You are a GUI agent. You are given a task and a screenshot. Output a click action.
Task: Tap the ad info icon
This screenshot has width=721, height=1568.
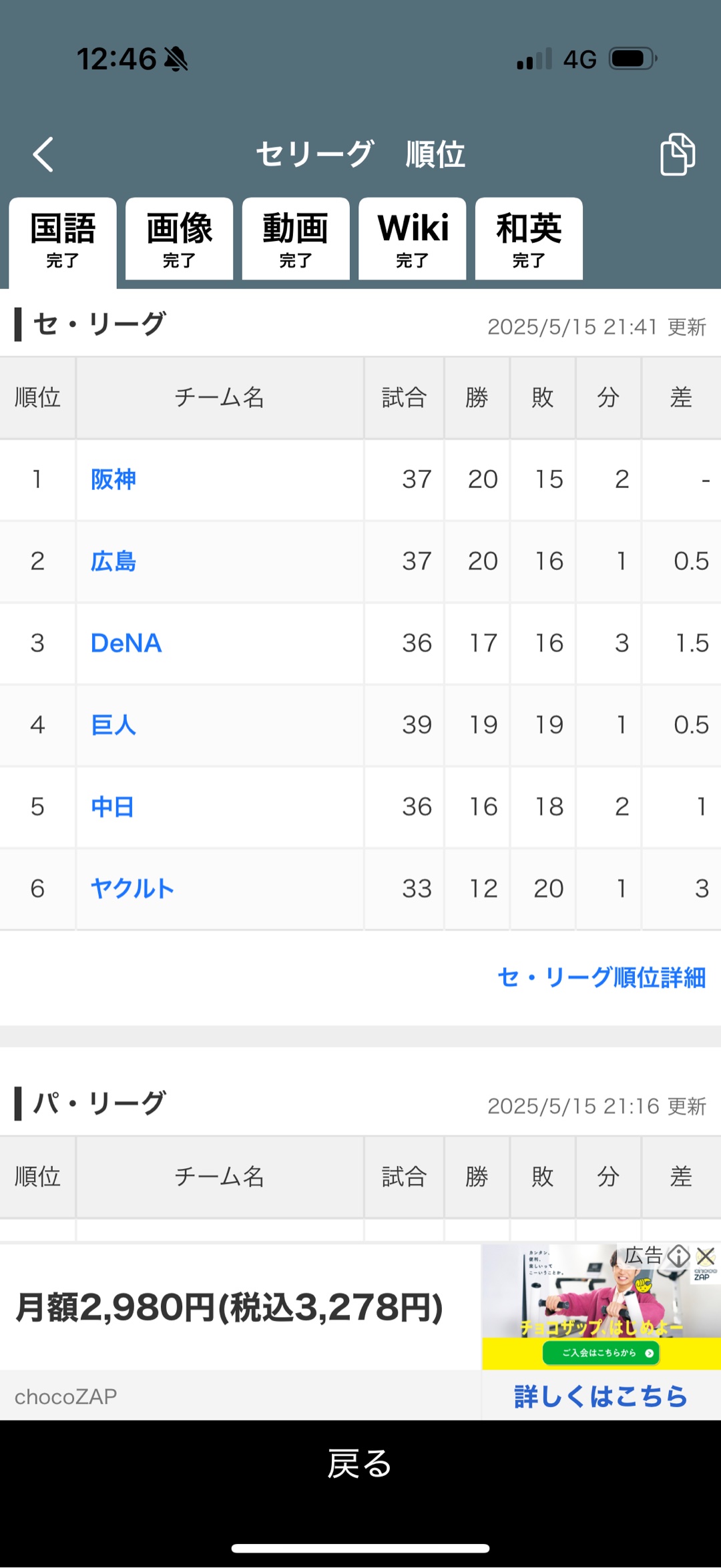pos(679,1256)
